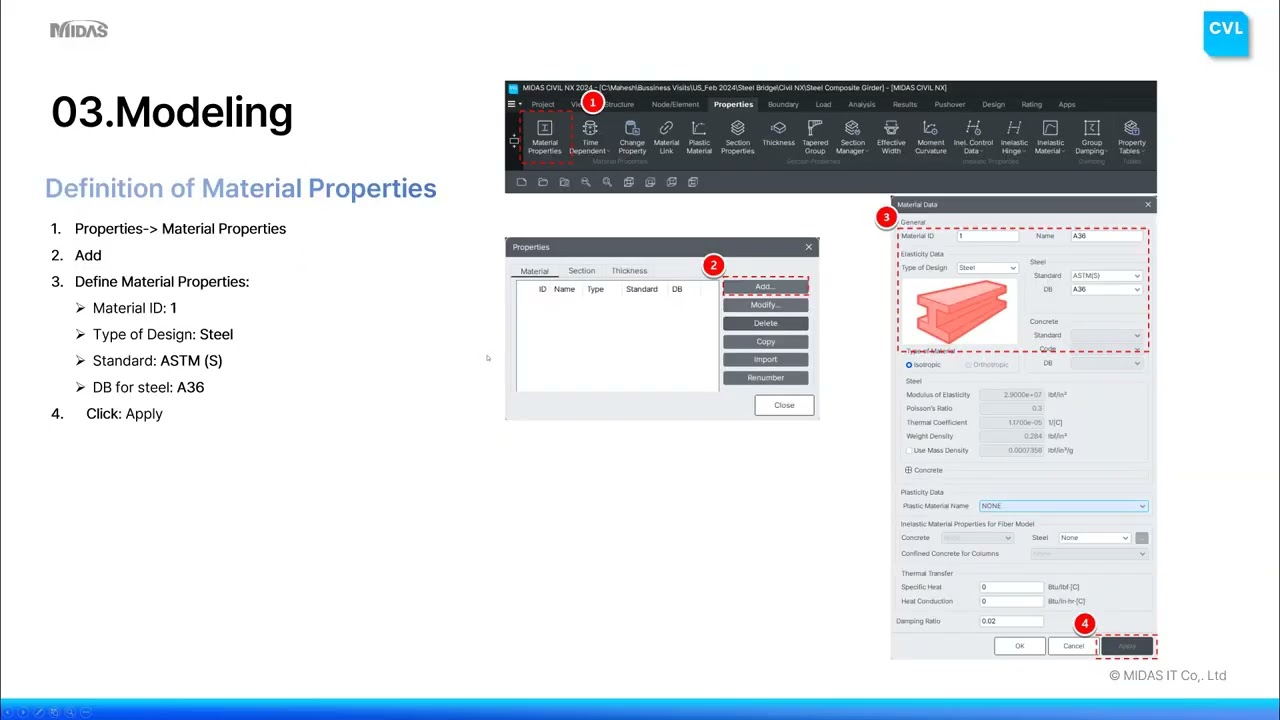
Task: Open the Tapered Group tool
Action: [x=815, y=137]
